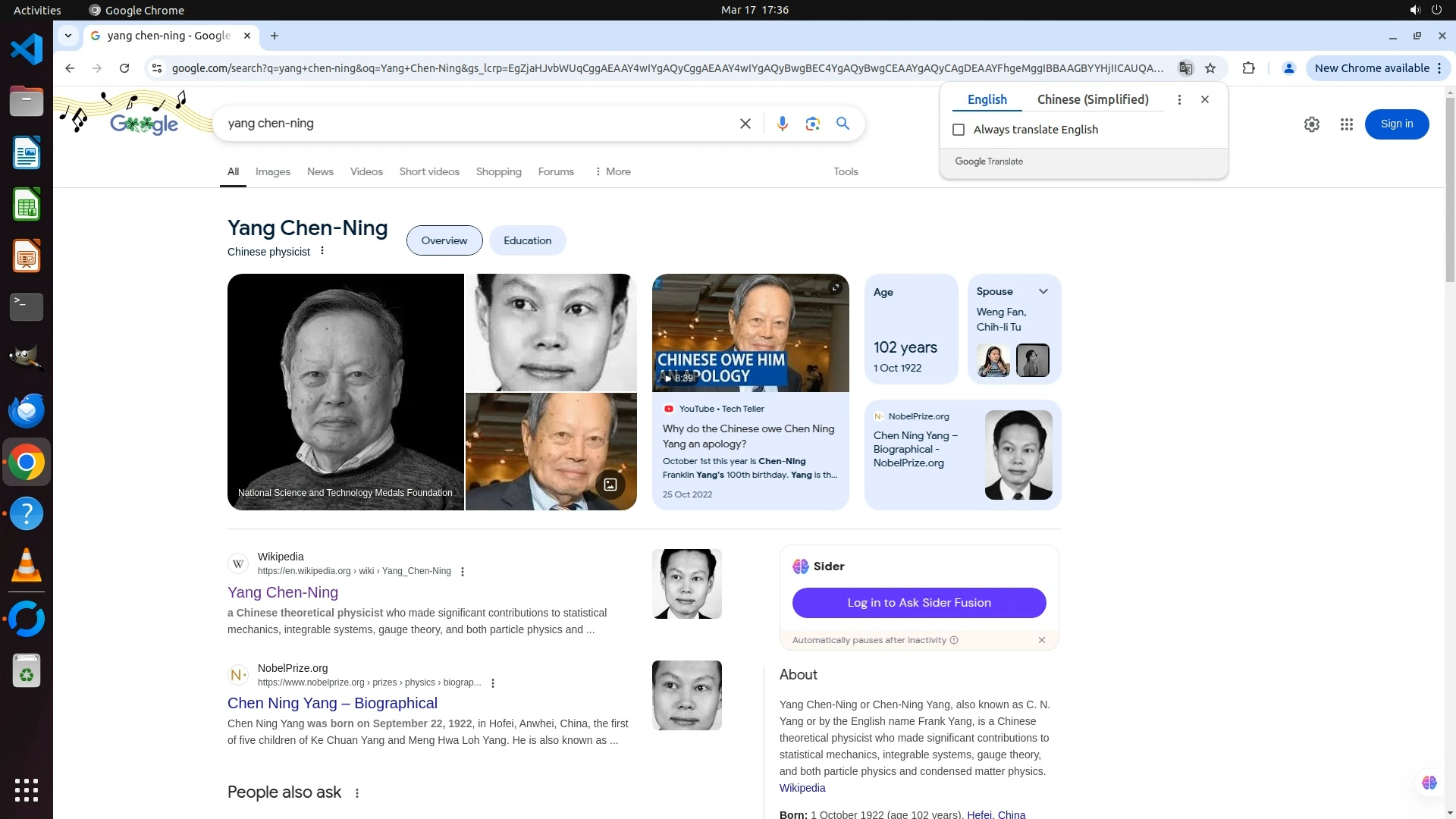
Task: Clear the search box text
Action: click(x=745, y=124)
